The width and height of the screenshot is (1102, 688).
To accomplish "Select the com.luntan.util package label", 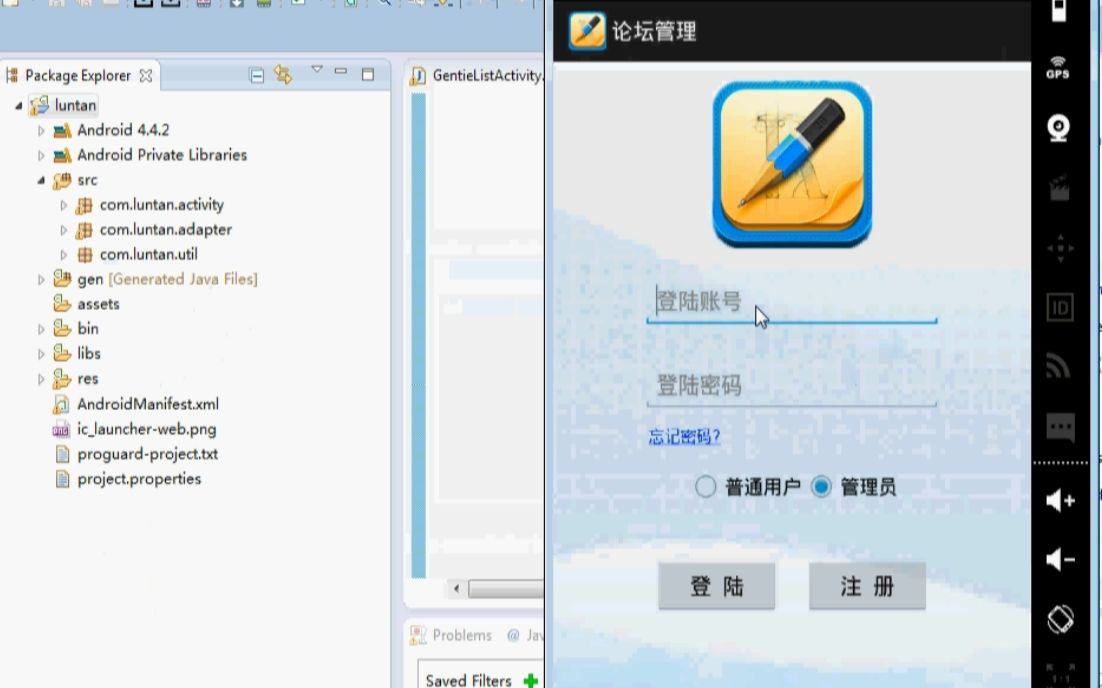I will (x=148, y=254).
